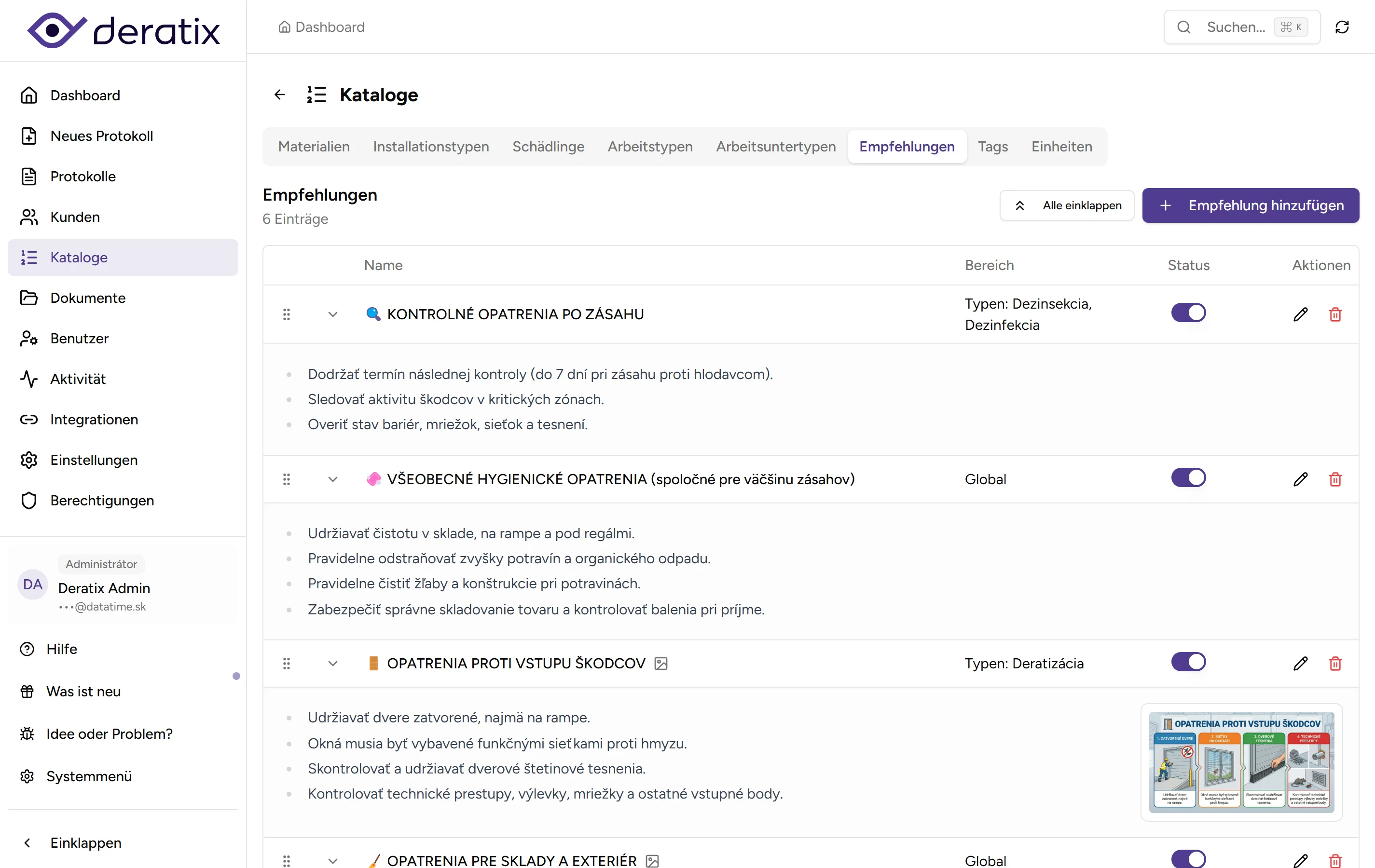Toggle status of OPATRENIA PROTI VSTUPU ŠKODCOV

point(1188,662)
